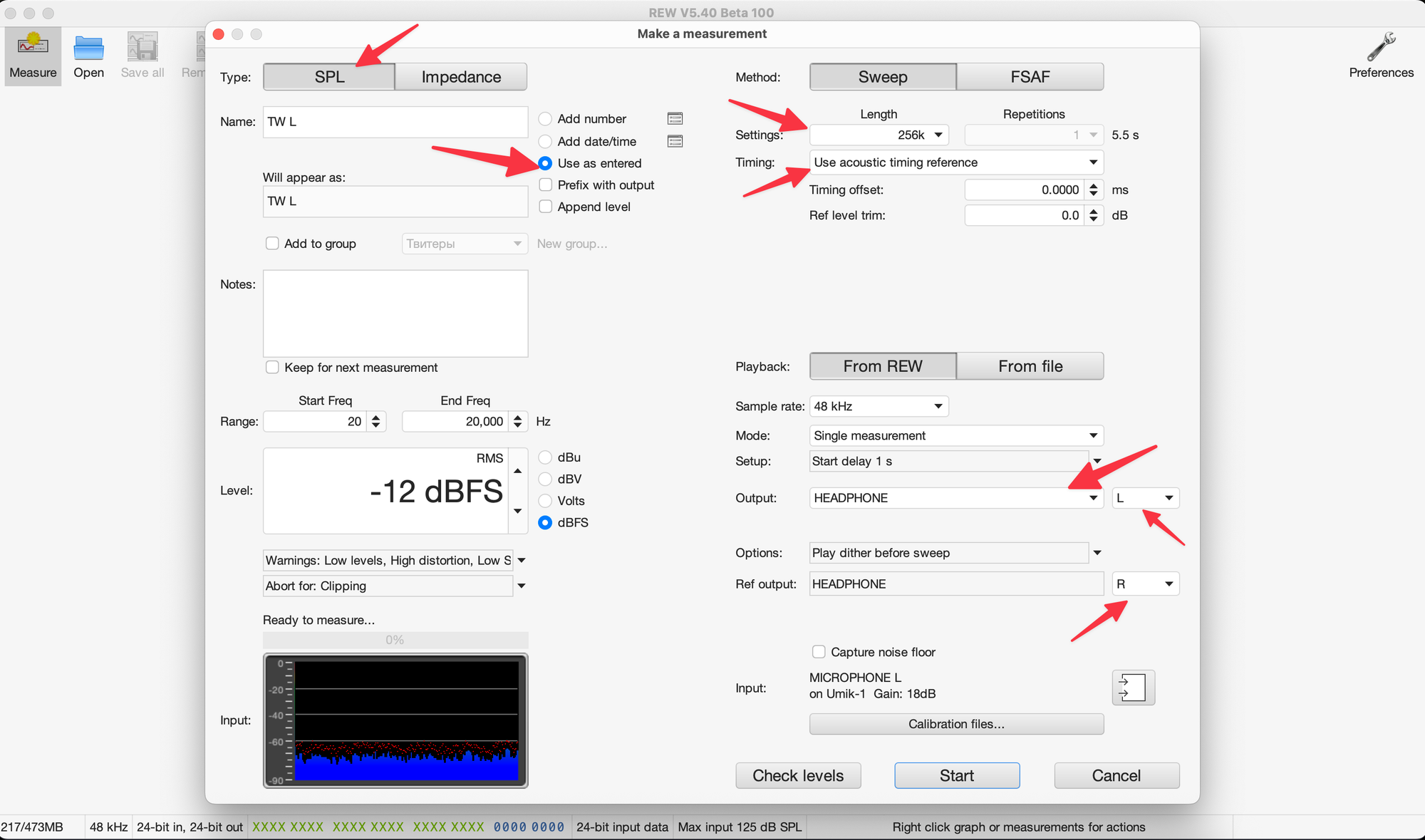Viewport: 1425px width, 840px height.
Task: Increment the End Freq stepper
Action: pyautogui.click(x=518, y=417)
